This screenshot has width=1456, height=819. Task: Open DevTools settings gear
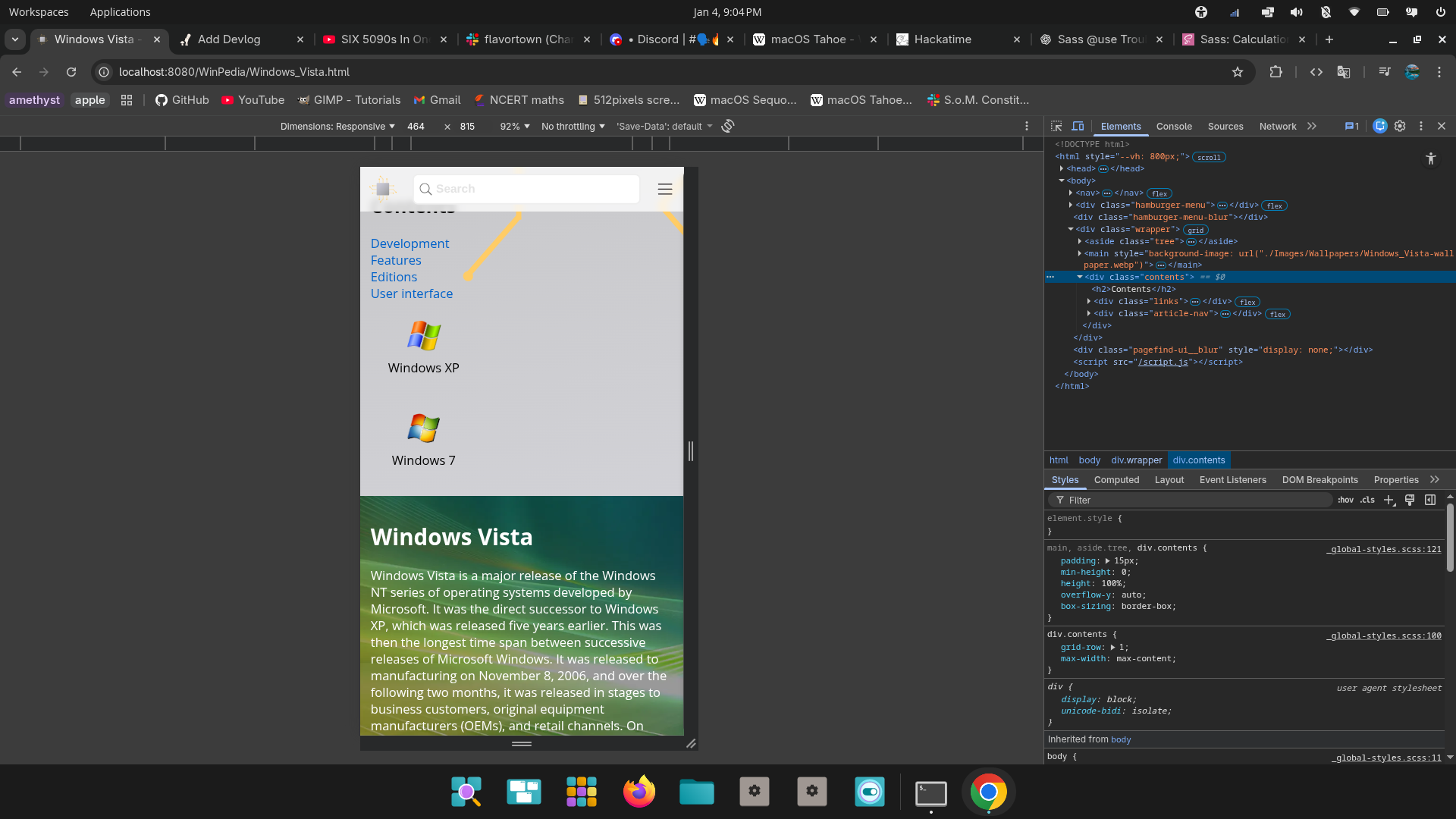(x=1400, y=126)
